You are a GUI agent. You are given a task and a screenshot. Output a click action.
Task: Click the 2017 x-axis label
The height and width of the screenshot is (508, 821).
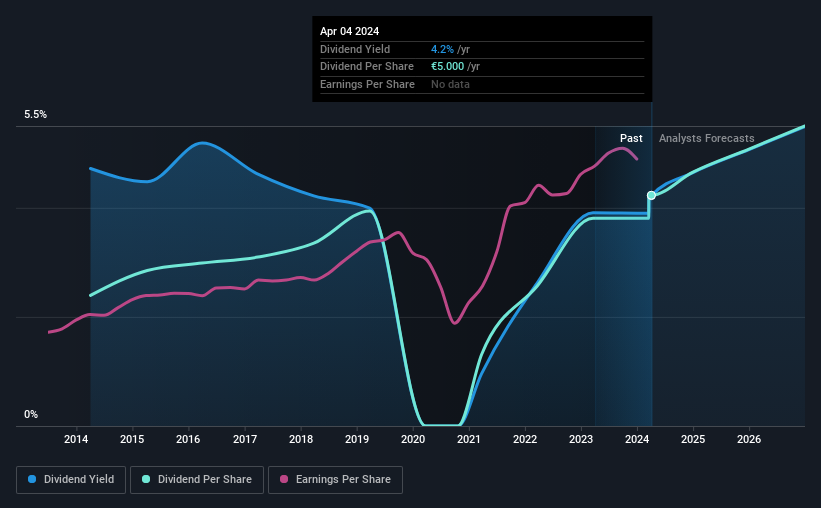pos(245,439)
